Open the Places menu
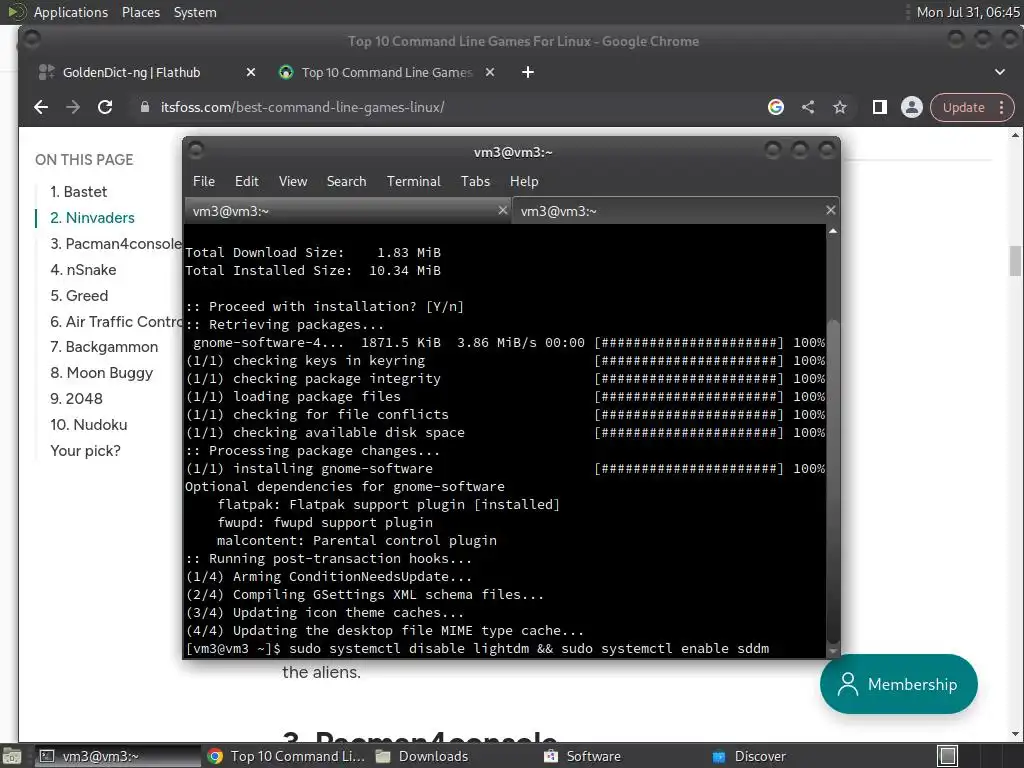Image resolution: width=1024 pixels, height=768 pixels. [141, 12]
